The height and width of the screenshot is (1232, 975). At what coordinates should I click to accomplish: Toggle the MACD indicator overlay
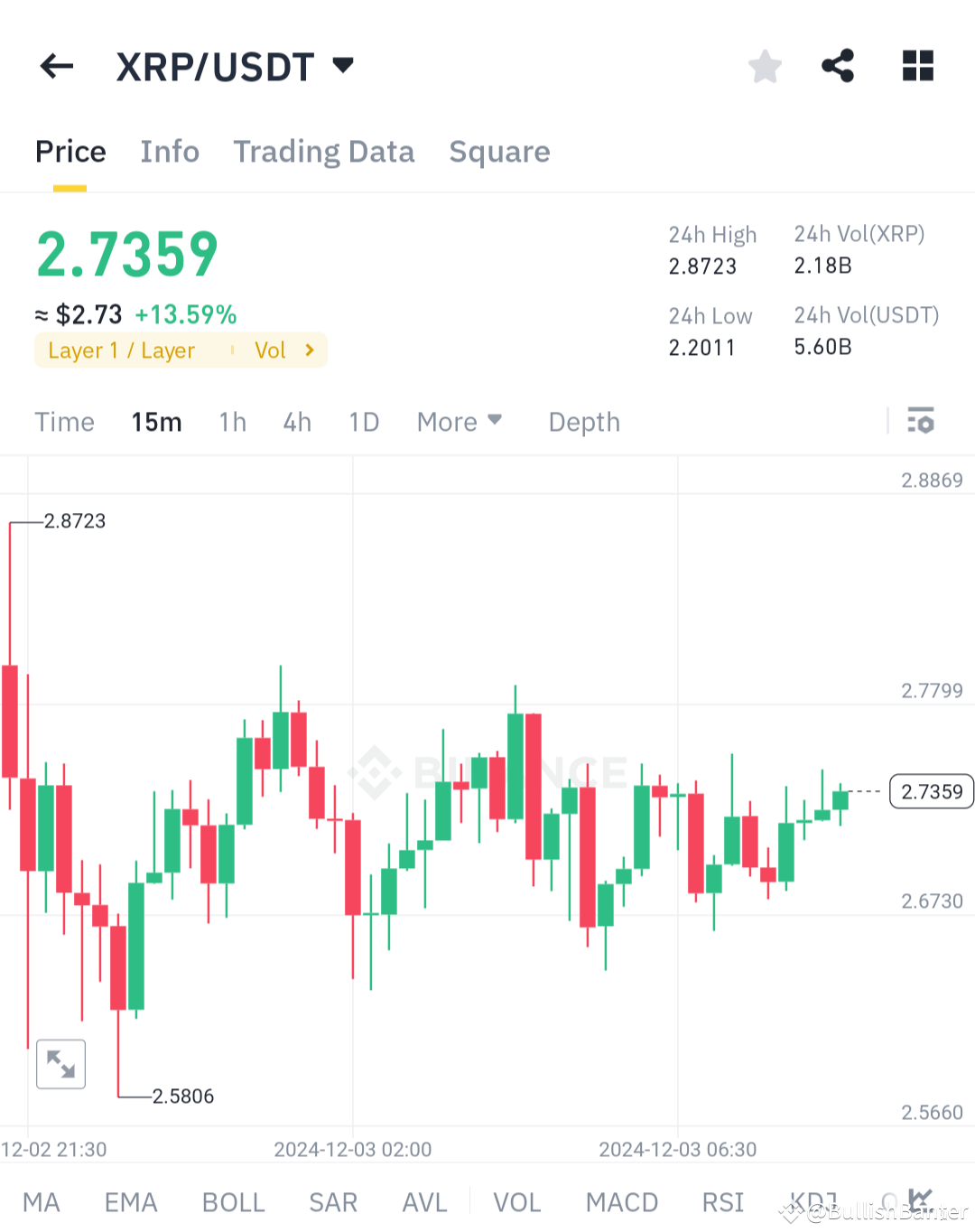point(622,1201)
